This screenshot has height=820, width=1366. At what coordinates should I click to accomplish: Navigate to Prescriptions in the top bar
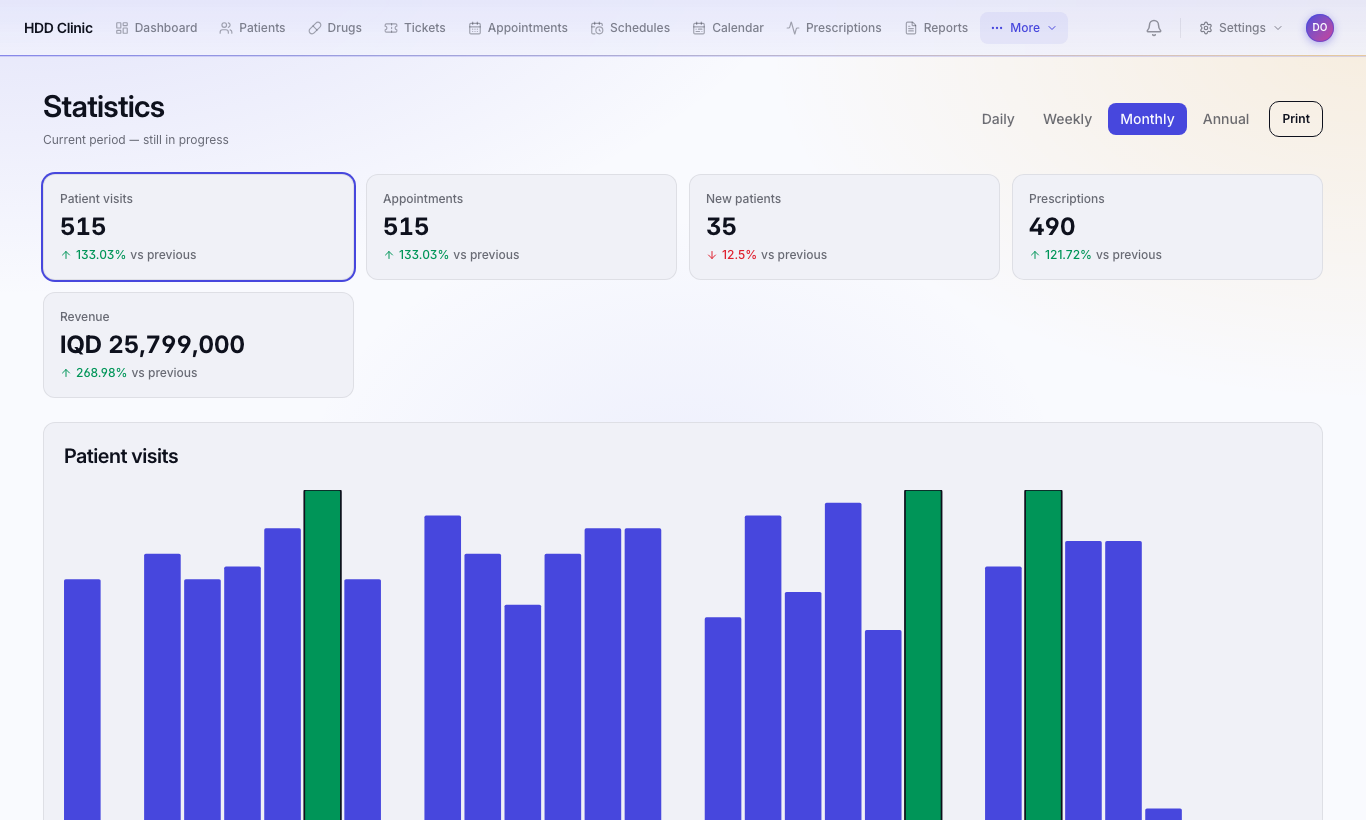[834, 28]
